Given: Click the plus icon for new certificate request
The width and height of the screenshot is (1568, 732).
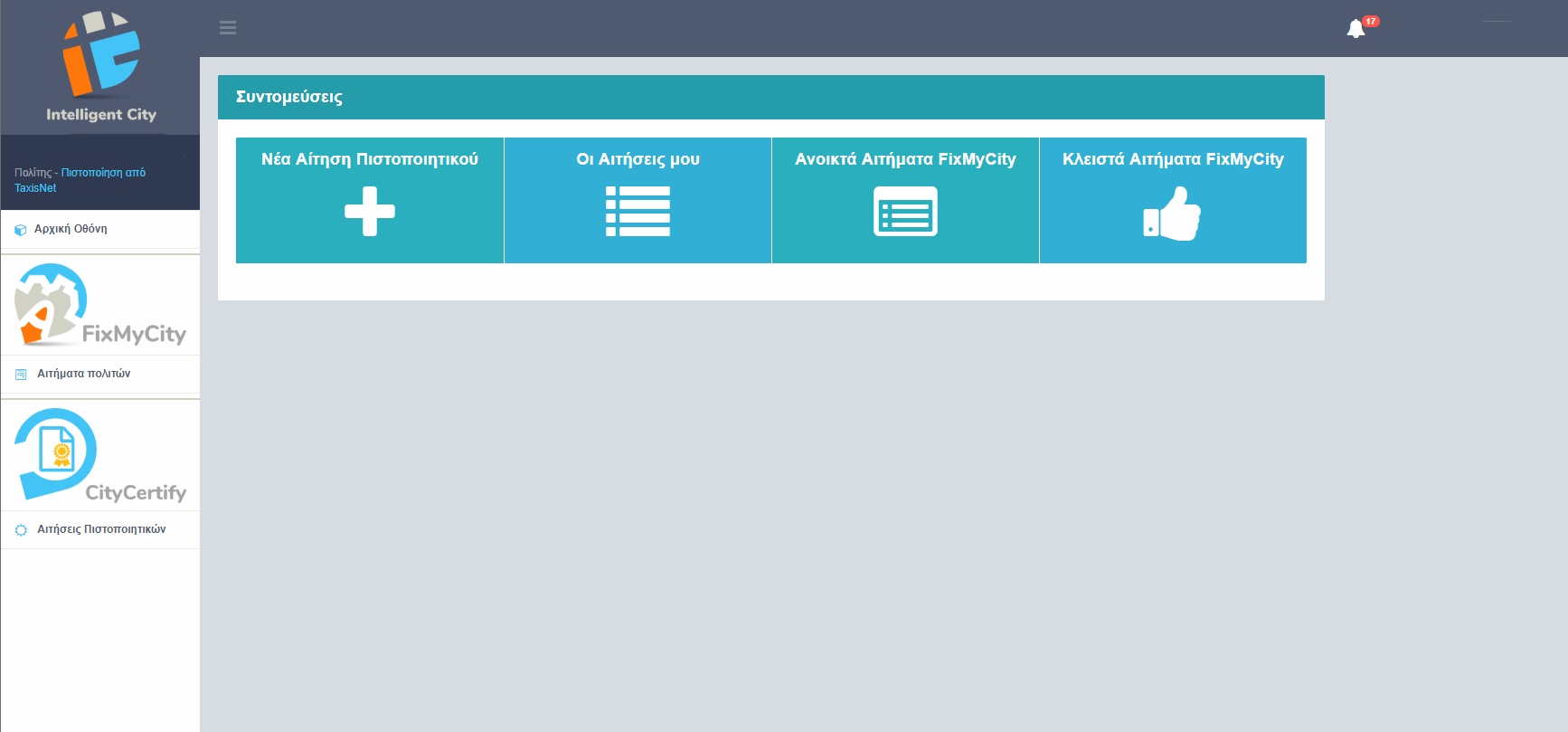Looking at the screenshot, I should (x=370, y=212).
